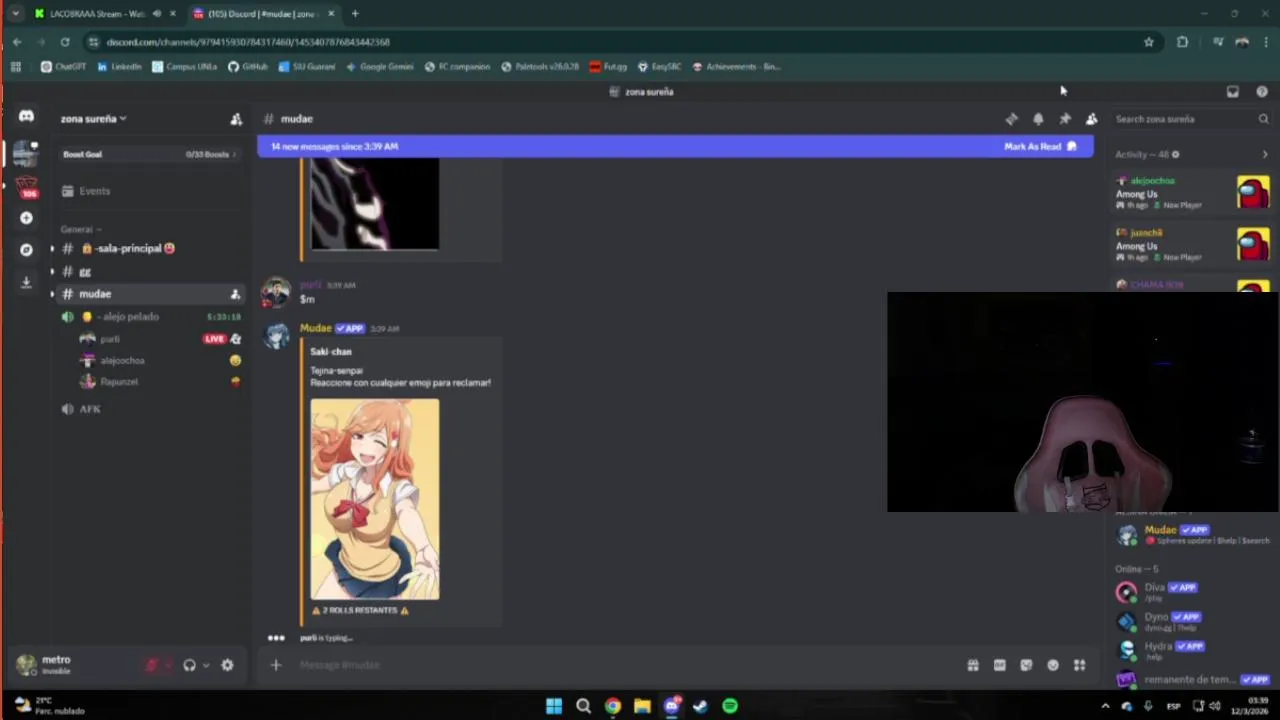Open the Help question mark icon
The image size is (1280, 720).
pos(1262,92)
